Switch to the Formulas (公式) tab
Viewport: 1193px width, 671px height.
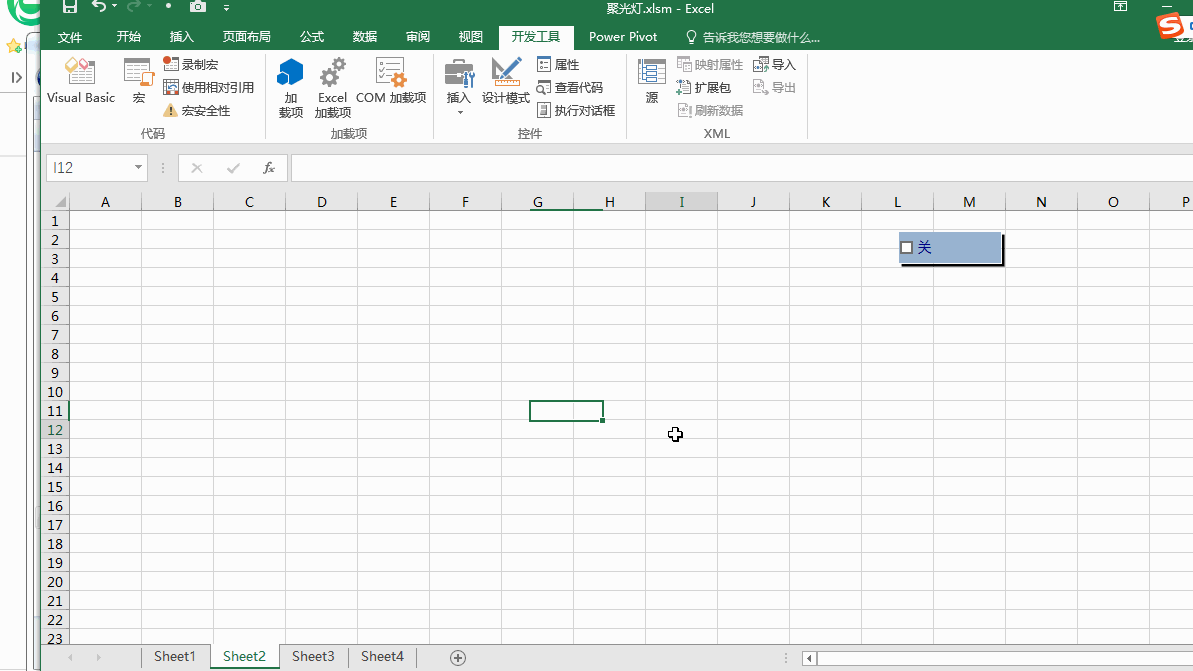(311, 37)
